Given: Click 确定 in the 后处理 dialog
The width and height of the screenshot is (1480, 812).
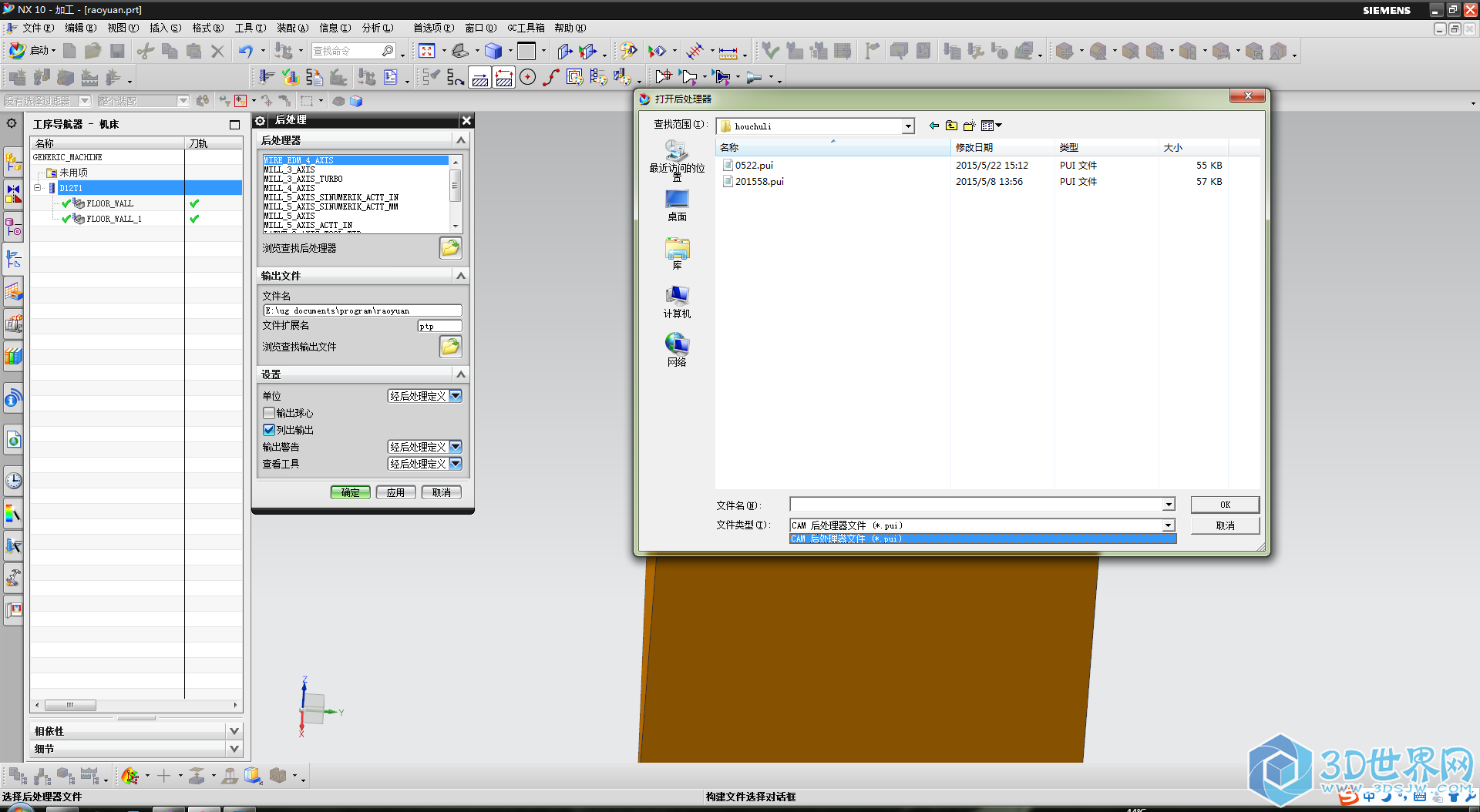Looking at the screenshot, I should click(351, 492).
